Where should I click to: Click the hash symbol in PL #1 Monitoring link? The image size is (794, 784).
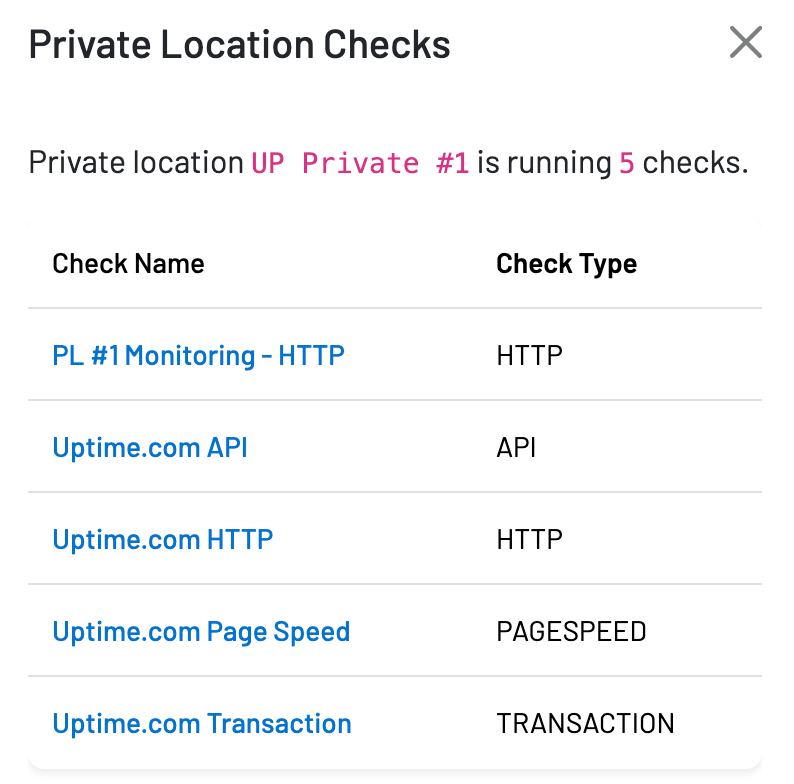click(x=99, y=355)
